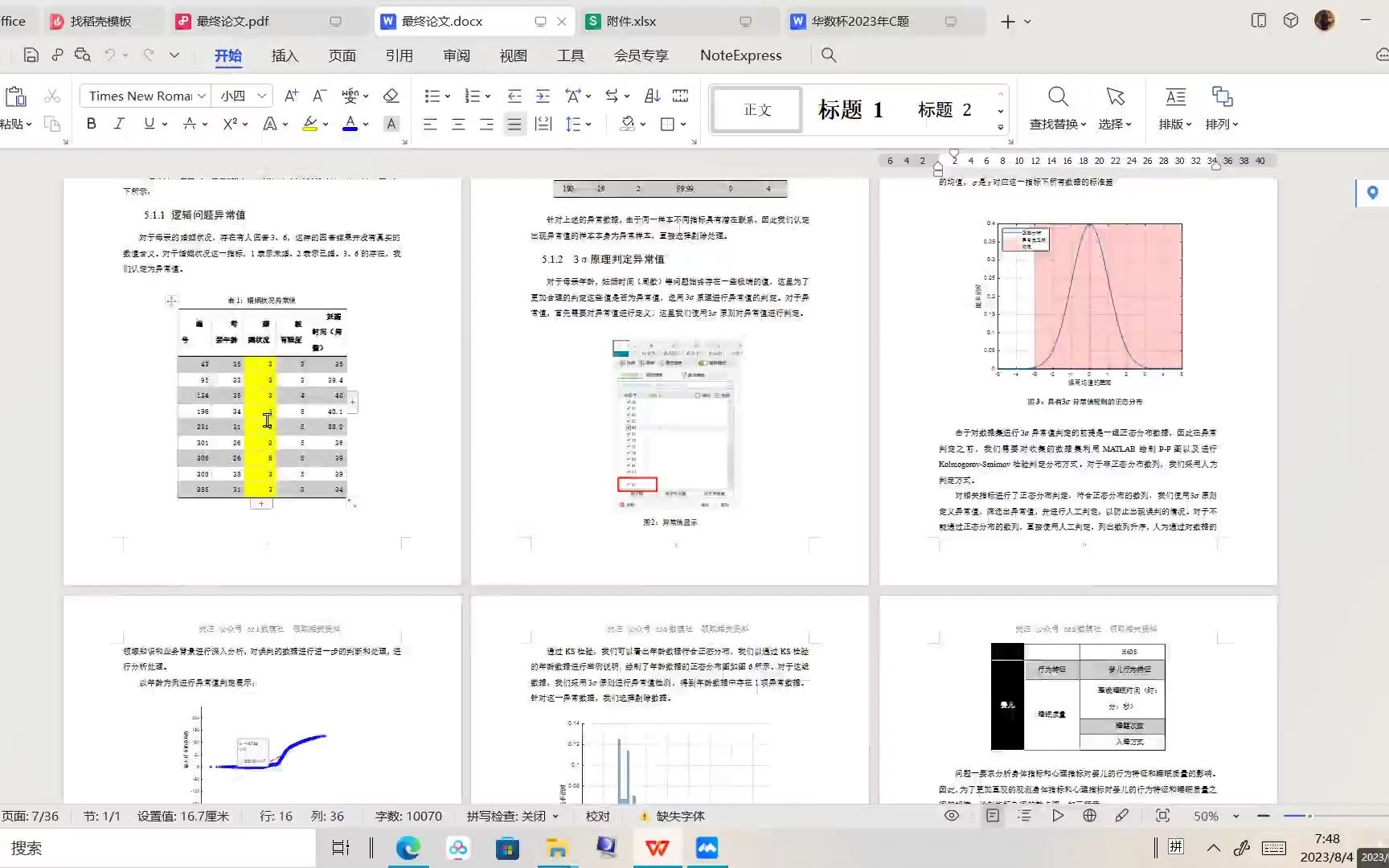Image resolution: width=1389 pixels, height=868 pixels.
Task: Toggle justify alignment
Action: [514, 124]
